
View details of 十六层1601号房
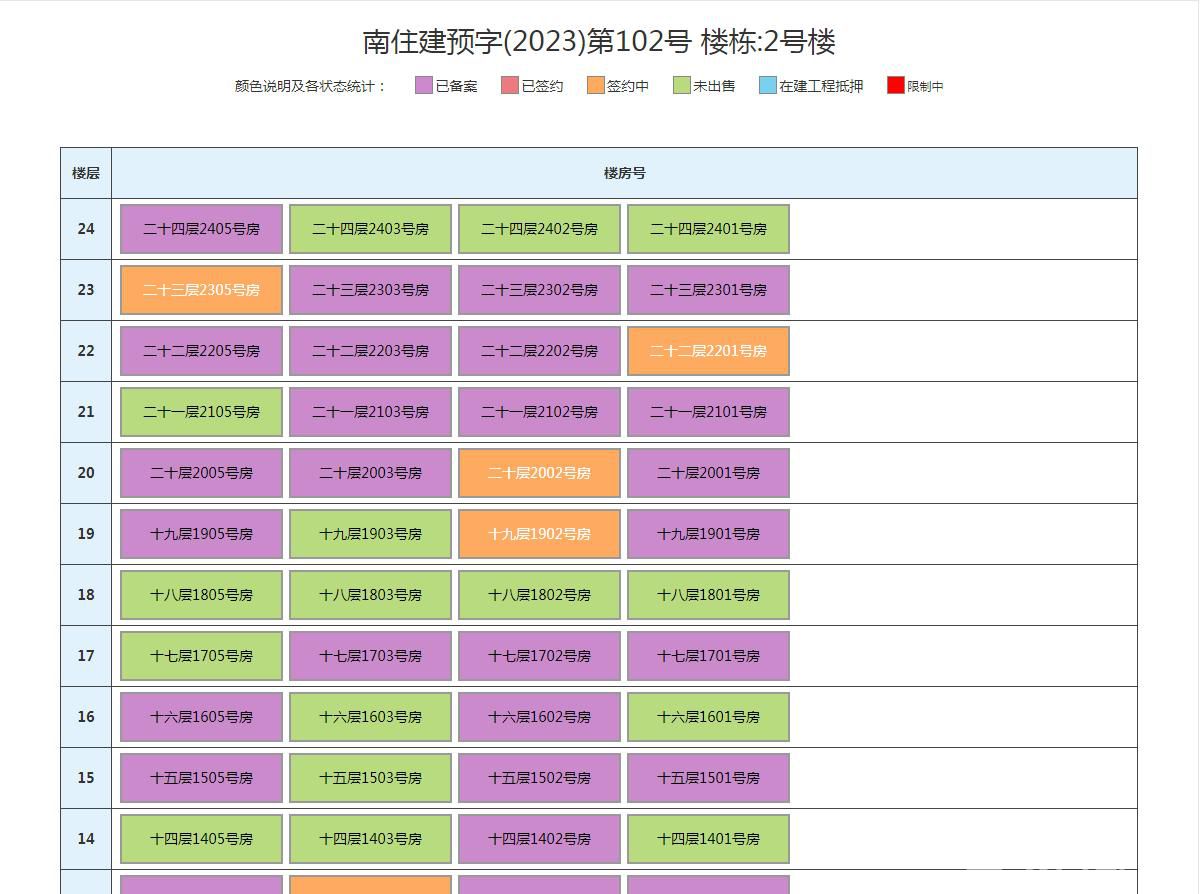708,717
